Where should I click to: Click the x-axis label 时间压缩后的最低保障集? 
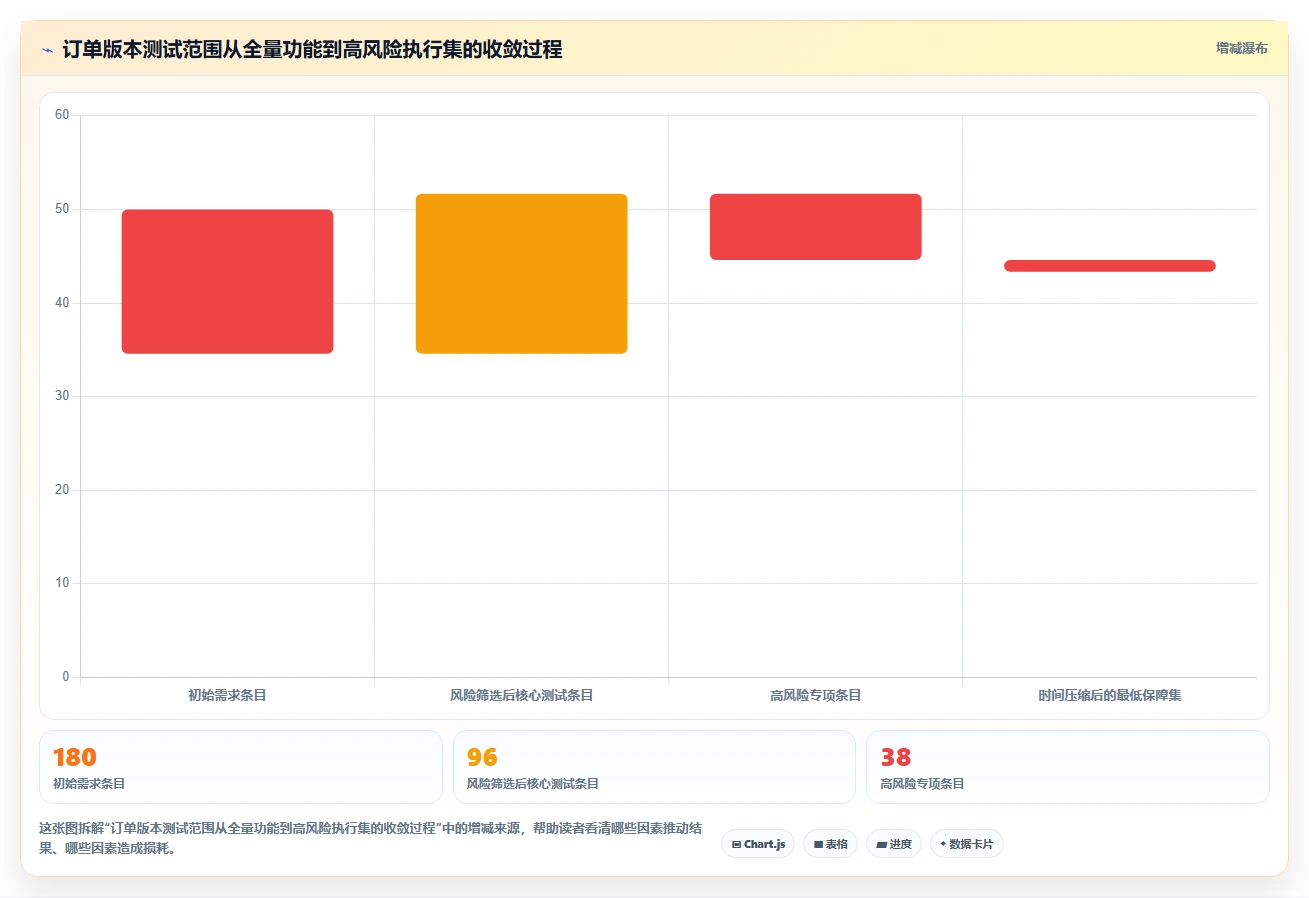pos(1109,695)
